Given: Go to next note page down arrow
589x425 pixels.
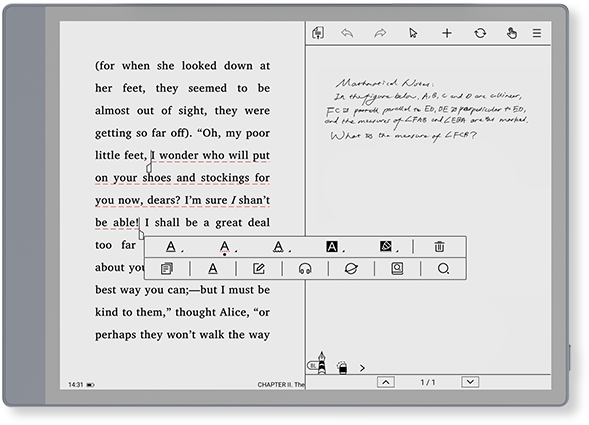Looking at the screenshot, I should point(470,382).
